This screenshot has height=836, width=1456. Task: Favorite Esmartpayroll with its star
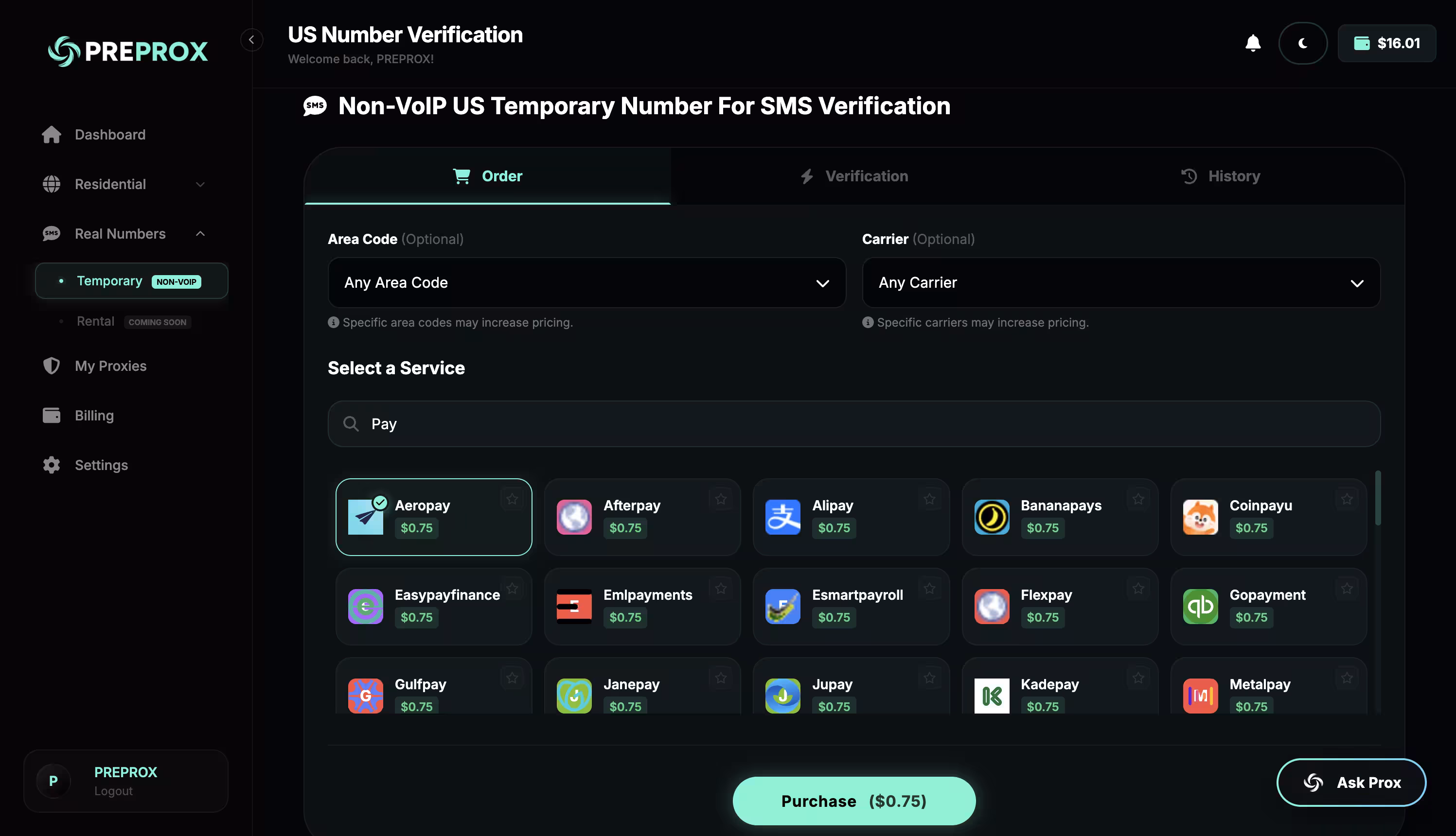(929, 589)
